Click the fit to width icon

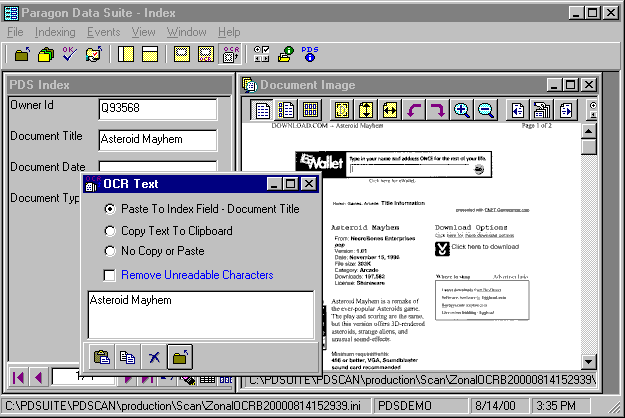point(389,110)
